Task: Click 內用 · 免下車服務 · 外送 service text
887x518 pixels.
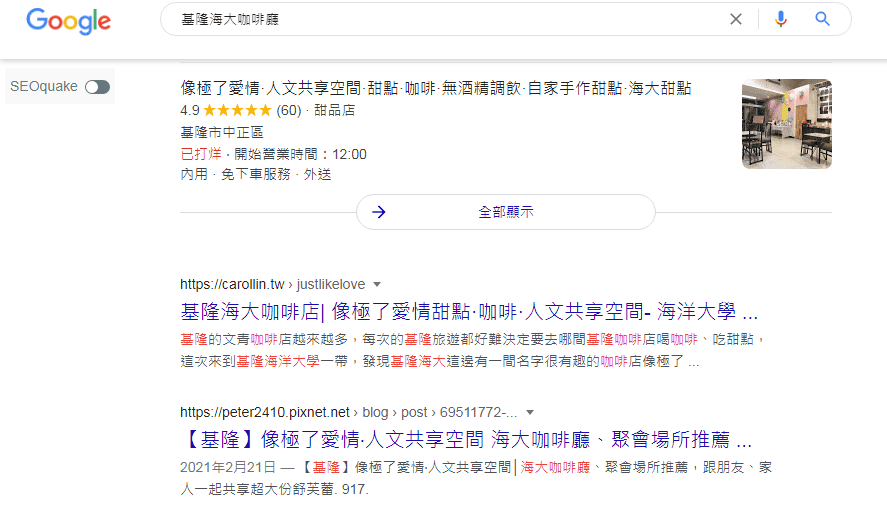Action: pos(256,174)
